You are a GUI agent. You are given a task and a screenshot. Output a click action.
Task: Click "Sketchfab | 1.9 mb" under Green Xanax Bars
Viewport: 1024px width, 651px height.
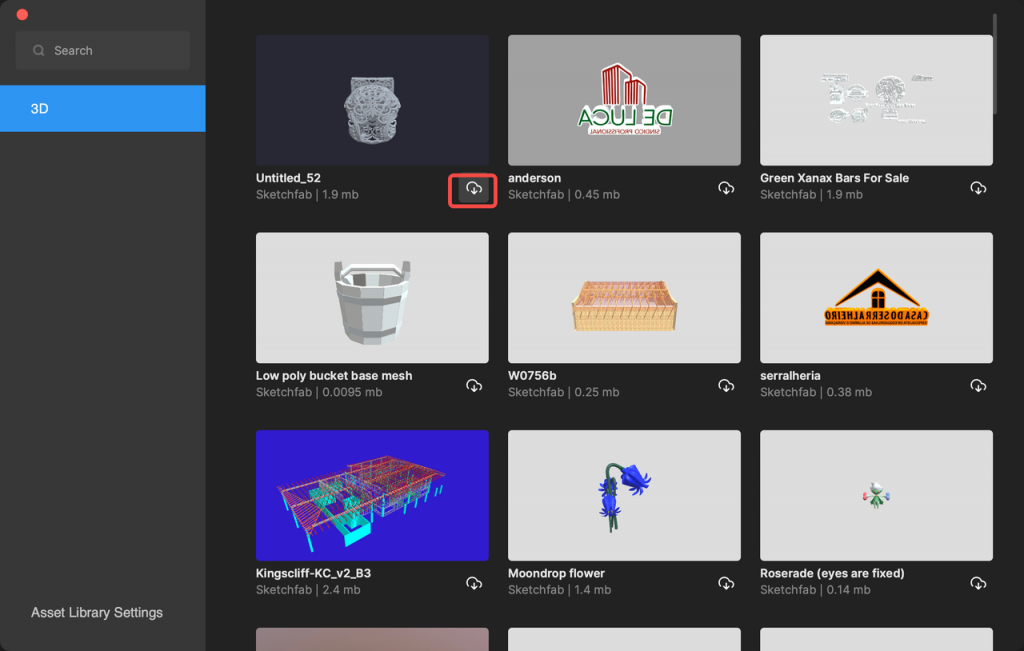pos(811,195)
